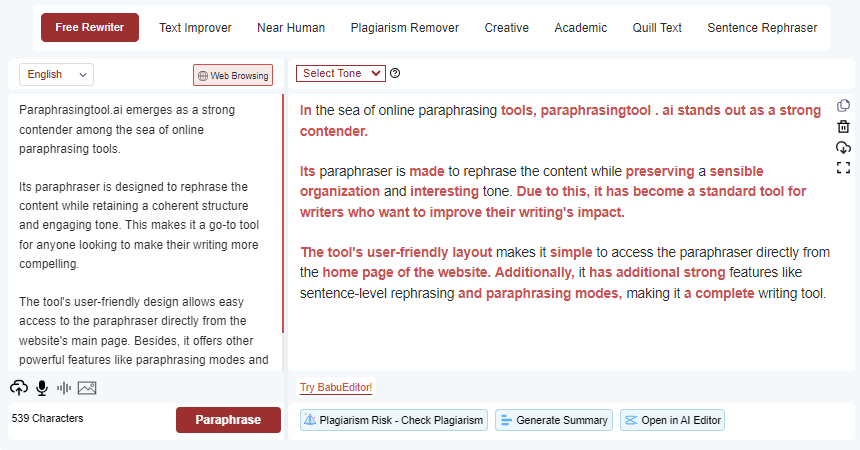Toggle Web Browsing mode
The image size is (860, 450).
[x=233, y=75]
